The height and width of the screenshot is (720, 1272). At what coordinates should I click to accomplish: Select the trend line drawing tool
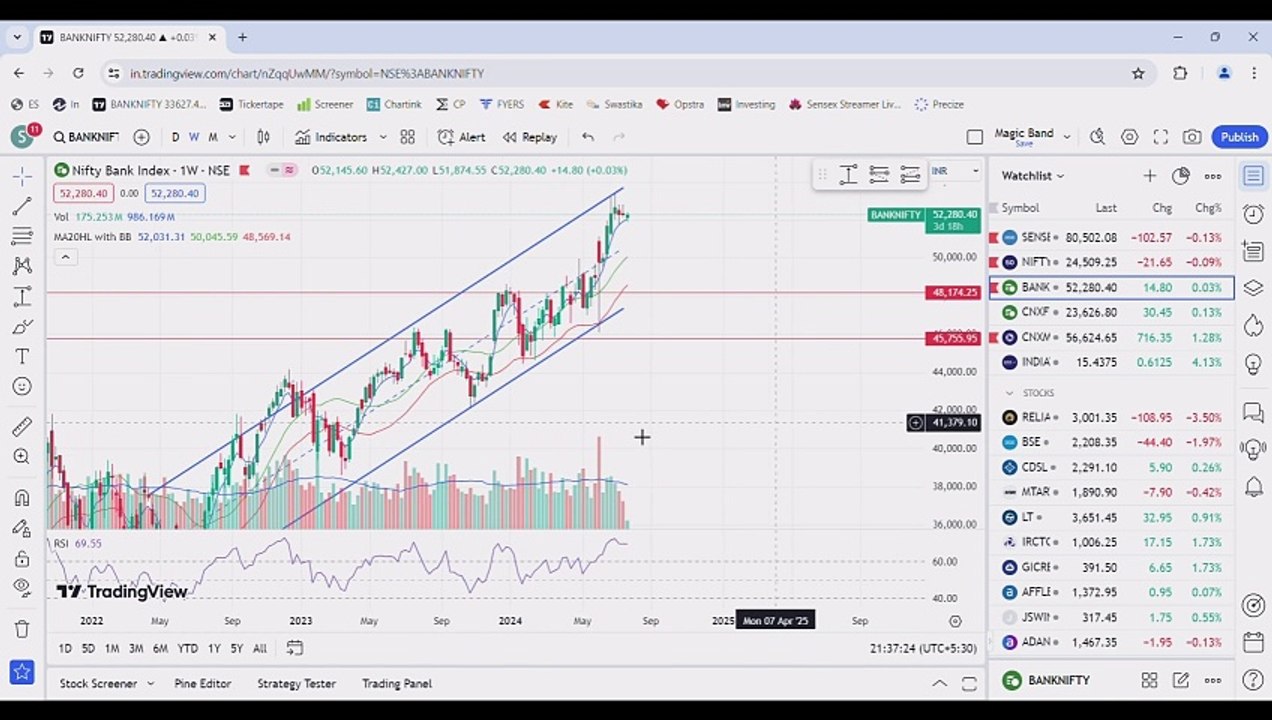click(x=21, y=207)
